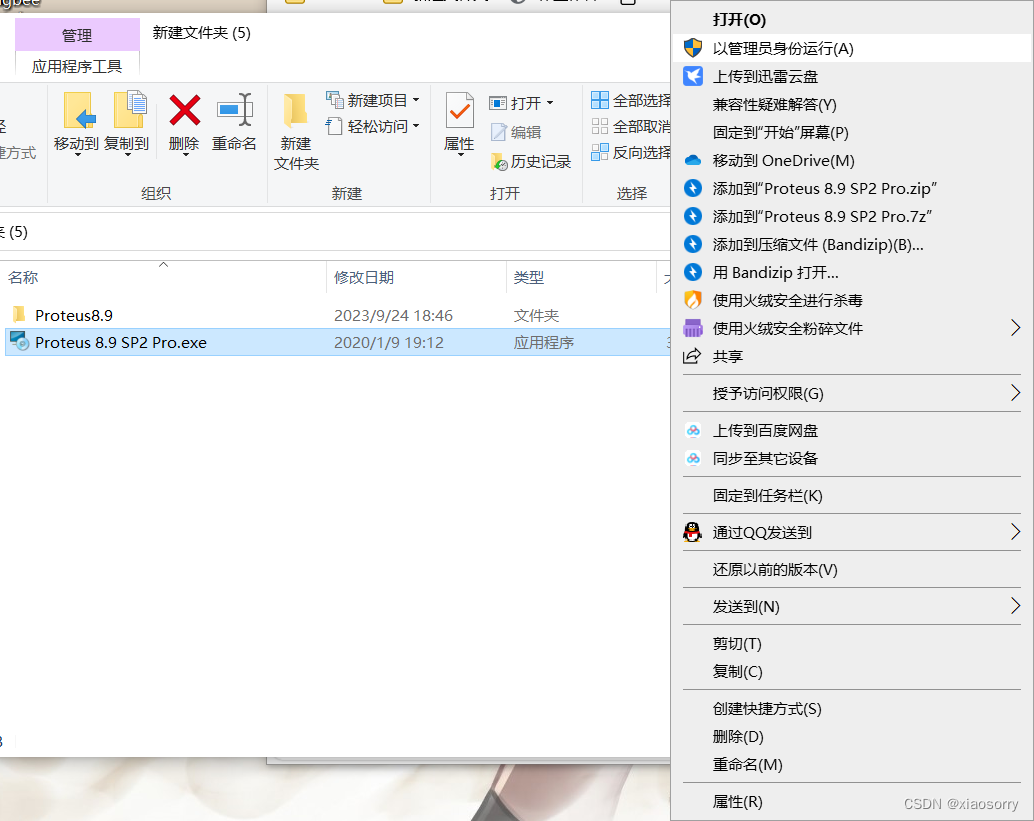Click the Proteus8.9 folder name
This screenshot has height=821, width=1034.
tap(74, 316)
